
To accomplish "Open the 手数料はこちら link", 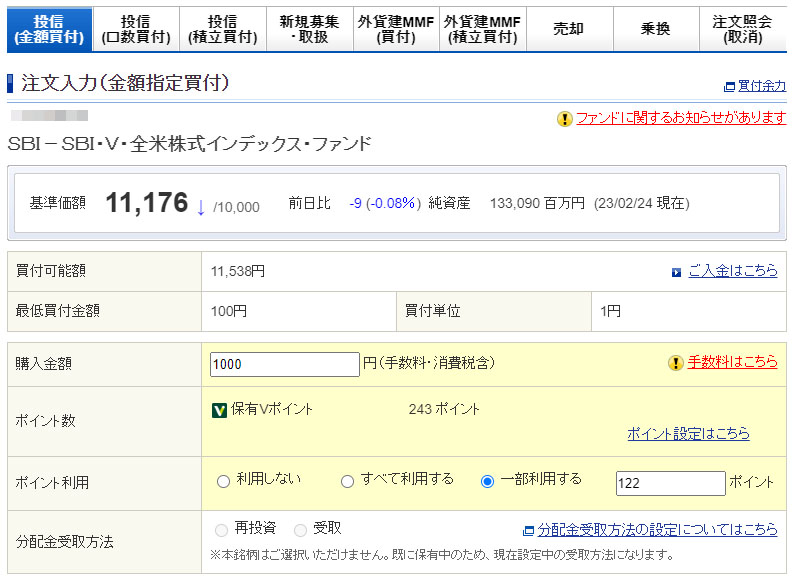I will point(732,362).
